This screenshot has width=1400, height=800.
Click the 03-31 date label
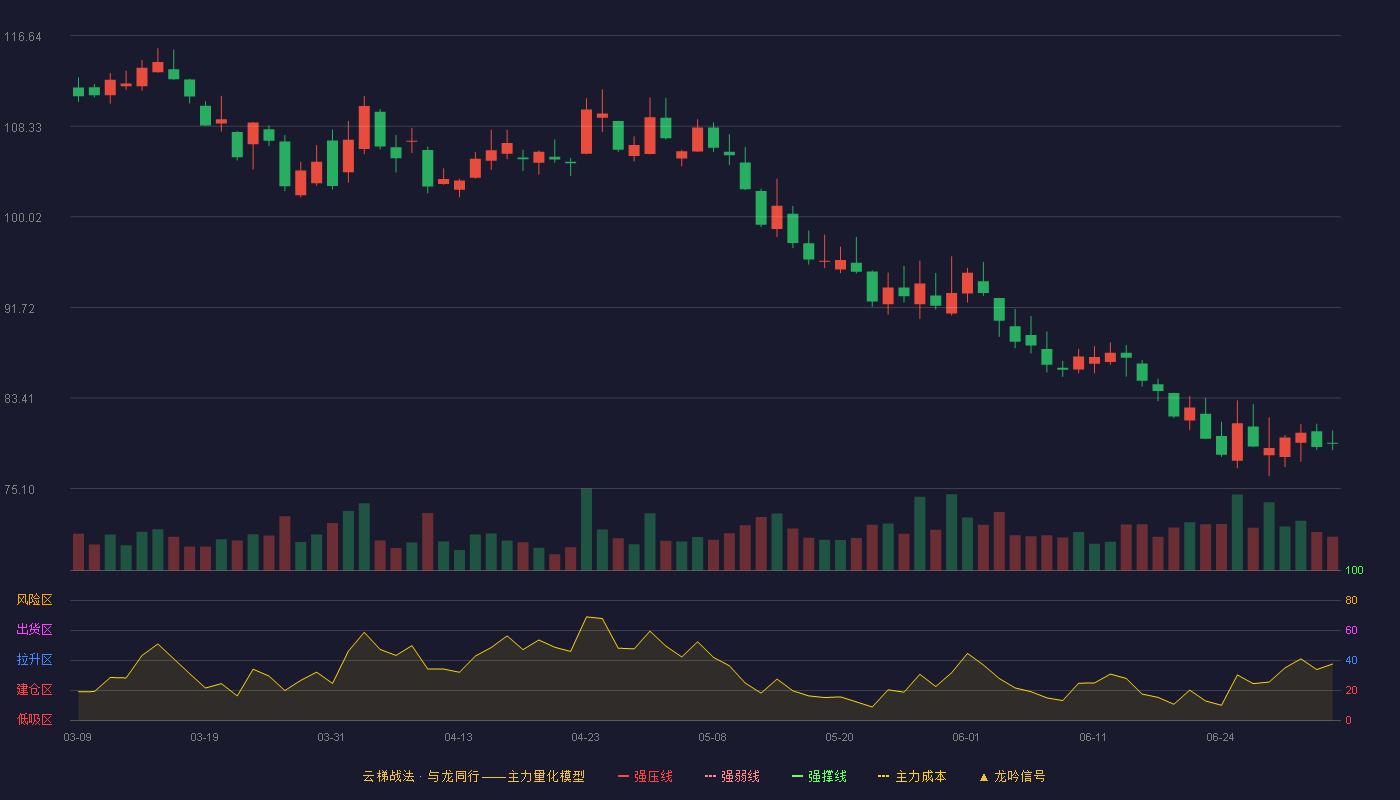pos(331,737)
